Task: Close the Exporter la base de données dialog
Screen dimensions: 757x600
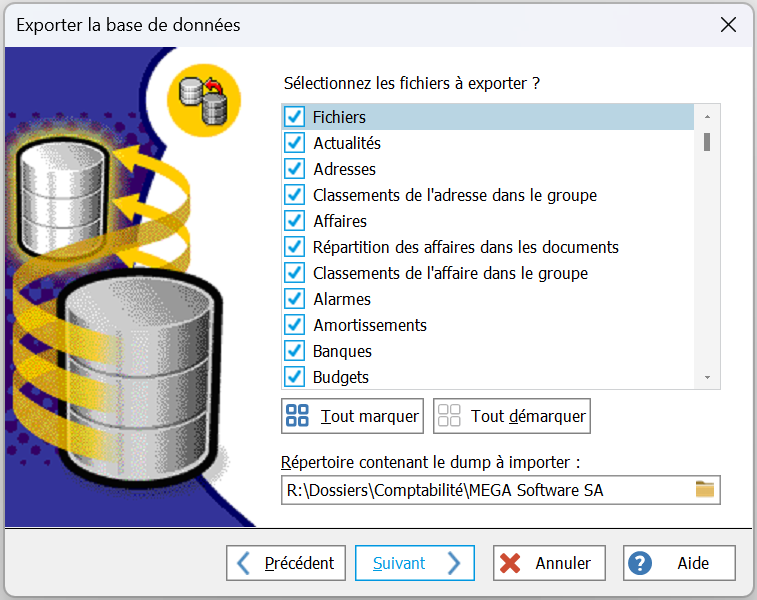Action: point(728,25)
